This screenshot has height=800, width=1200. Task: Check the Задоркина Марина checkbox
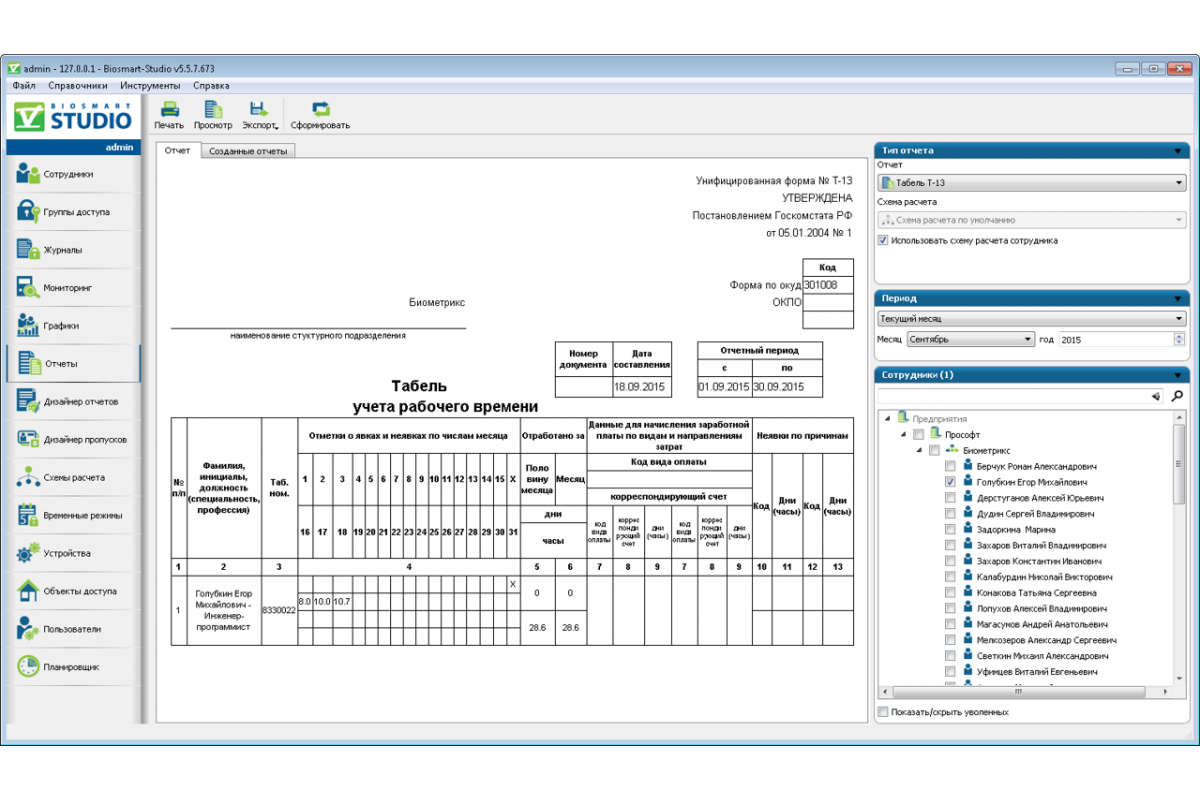click(x=950, y=530)
